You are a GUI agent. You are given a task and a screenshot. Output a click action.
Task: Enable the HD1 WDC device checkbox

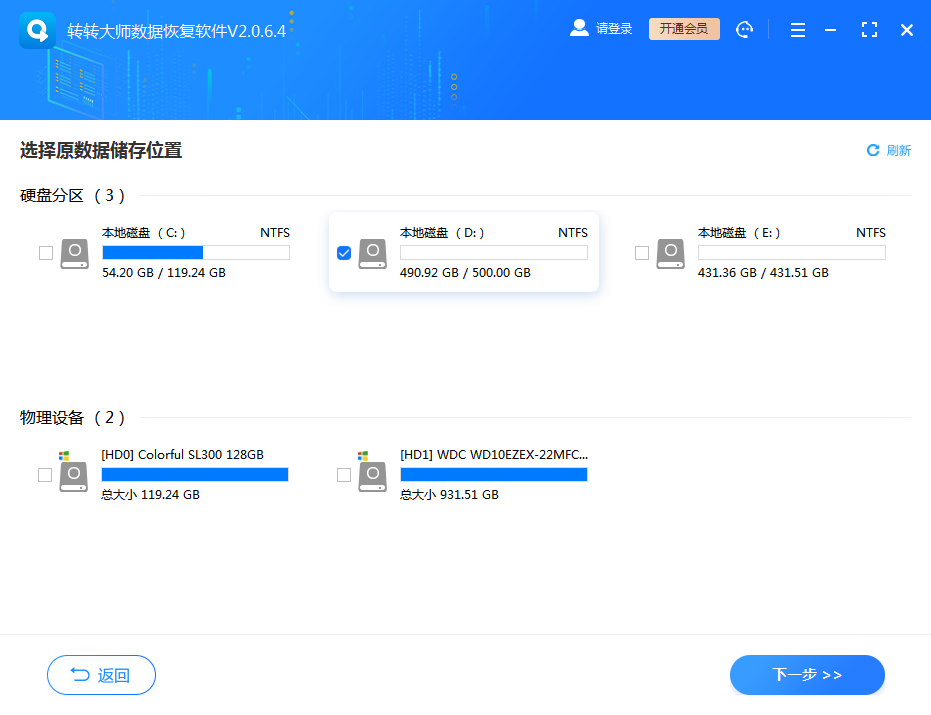(x=344, y=475)
